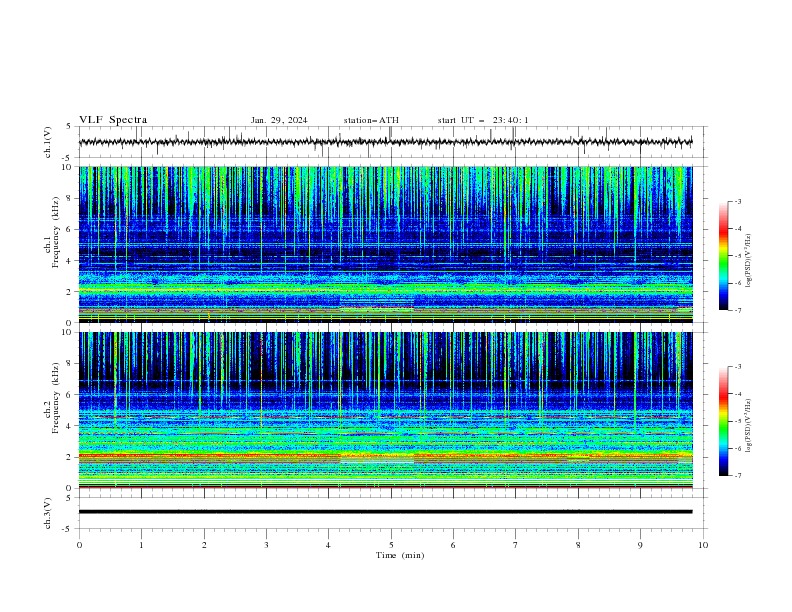This screenshot has width=792, height=612.
Task: Click the ch.1 colorbar "log(PSD)(V²/Hz)" label
Action: click(749, 261)
